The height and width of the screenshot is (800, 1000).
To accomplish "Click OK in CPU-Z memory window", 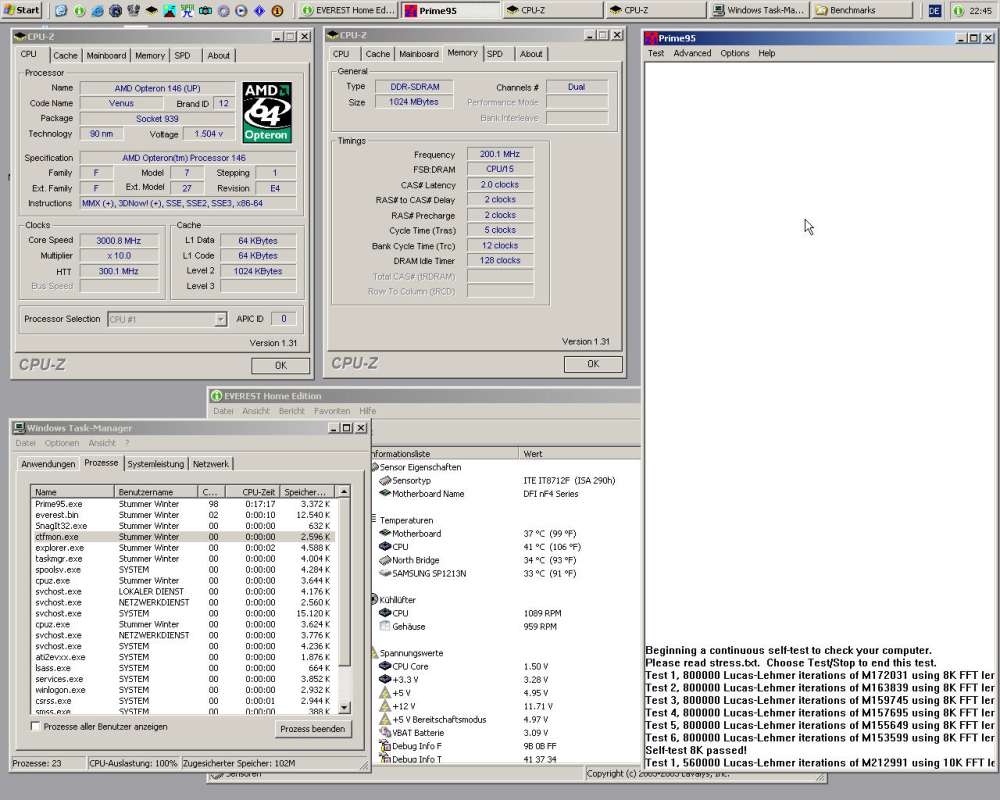I will point(593,364).
